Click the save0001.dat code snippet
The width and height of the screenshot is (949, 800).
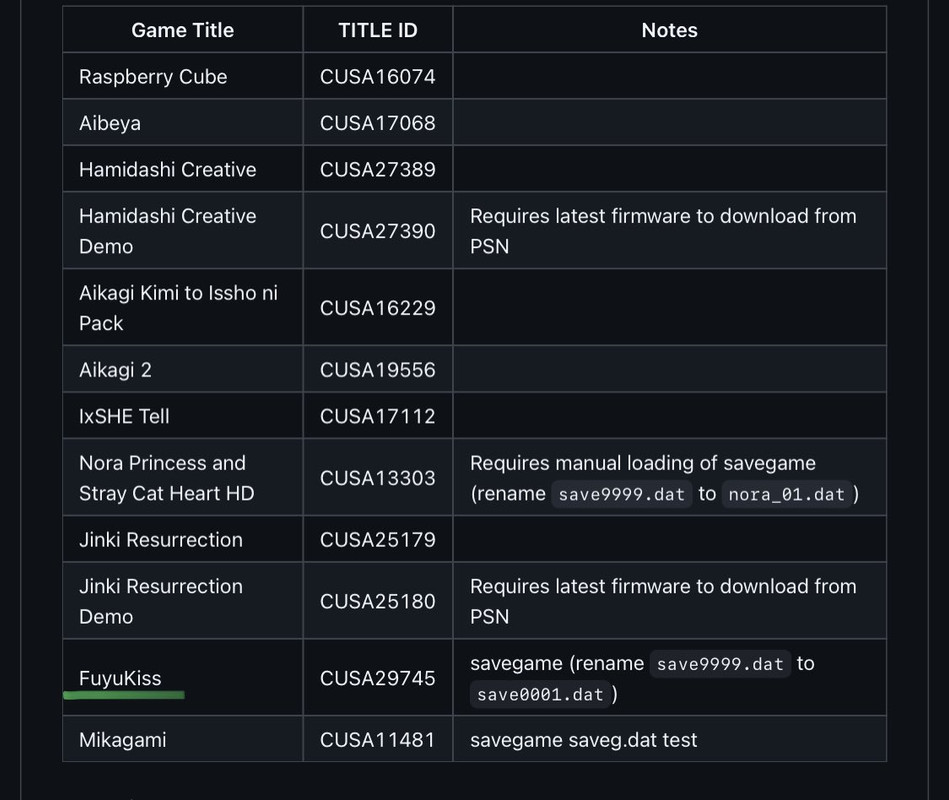540,694
